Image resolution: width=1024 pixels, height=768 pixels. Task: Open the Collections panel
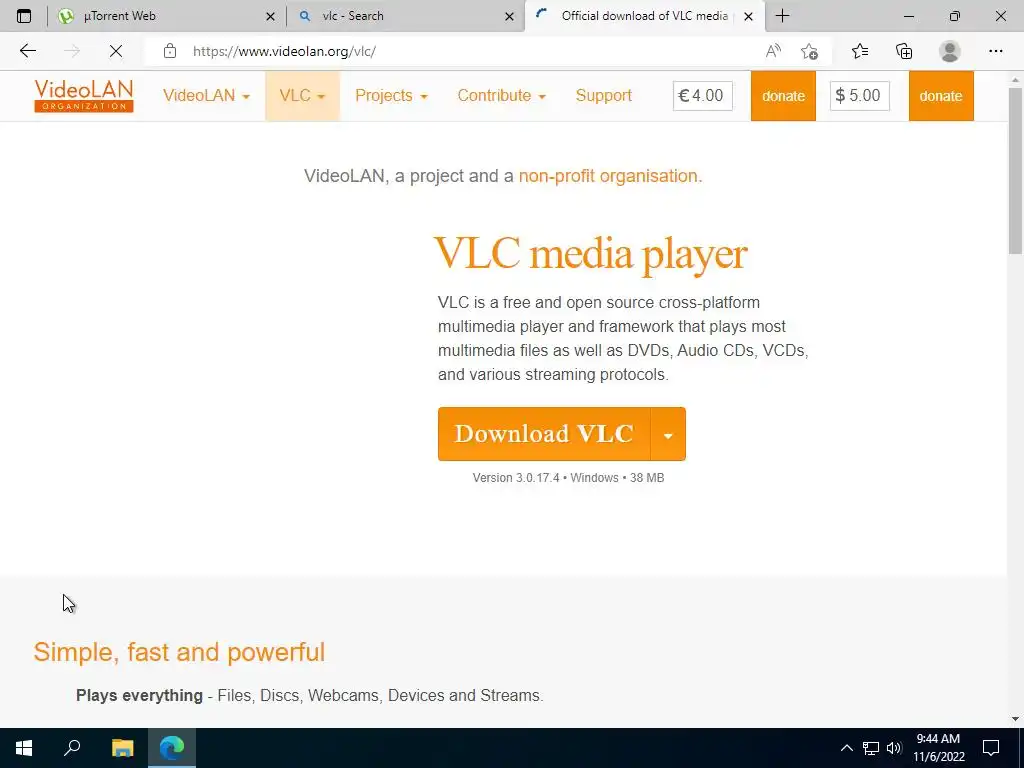(x=904, y=51)
